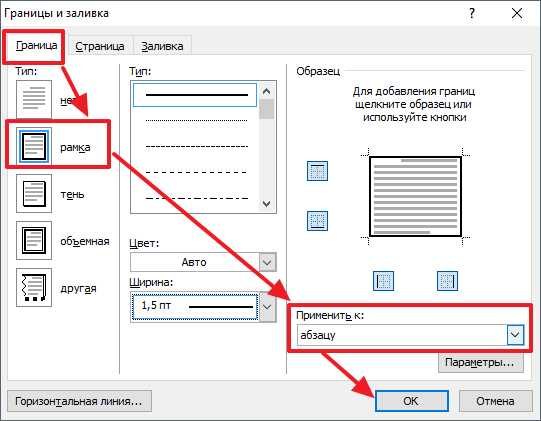The width and height of the screenshot is (541, 421).
Task: Toggle the top border button in preview
Action: coord(317,171)
